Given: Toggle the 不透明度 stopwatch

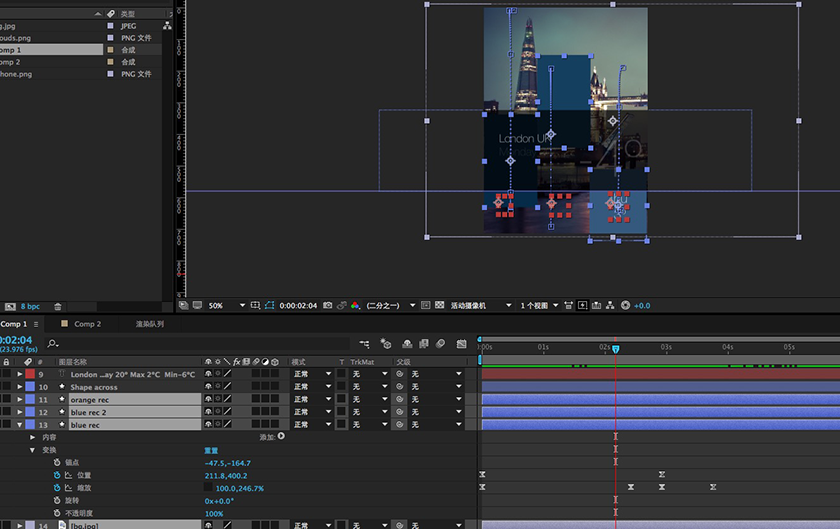Looking at the screenshot, I should coord(57,513).
